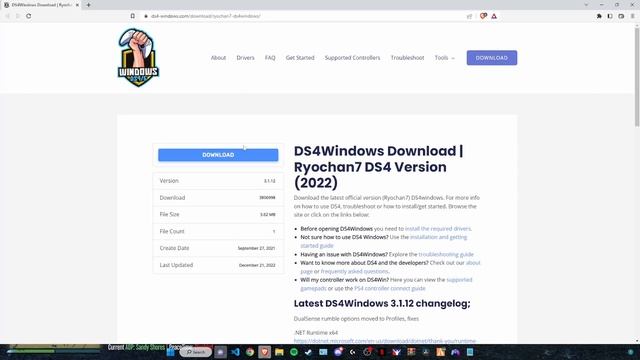Viewport: 640px width, 360px height.
Task: Open the 'supported gamepads' link
Action: pyautogui.click(x=459, y=280)
